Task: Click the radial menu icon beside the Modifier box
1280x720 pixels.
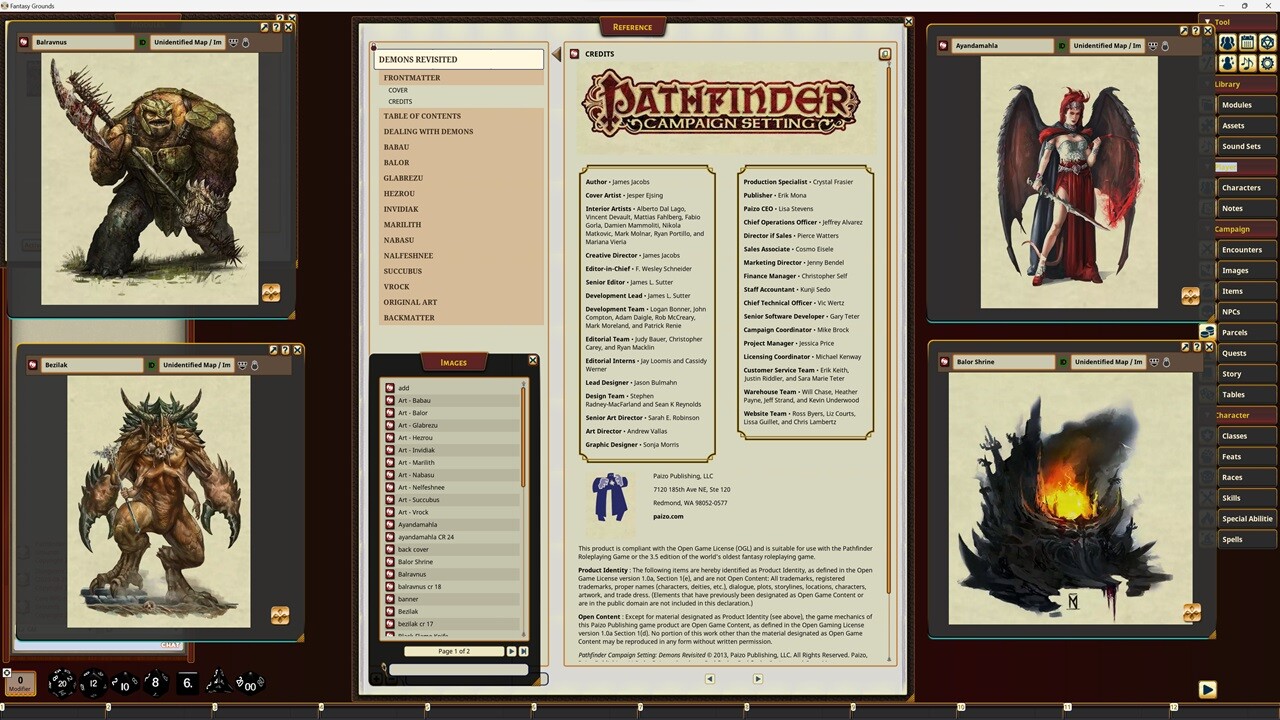Action: coord(8,671)
